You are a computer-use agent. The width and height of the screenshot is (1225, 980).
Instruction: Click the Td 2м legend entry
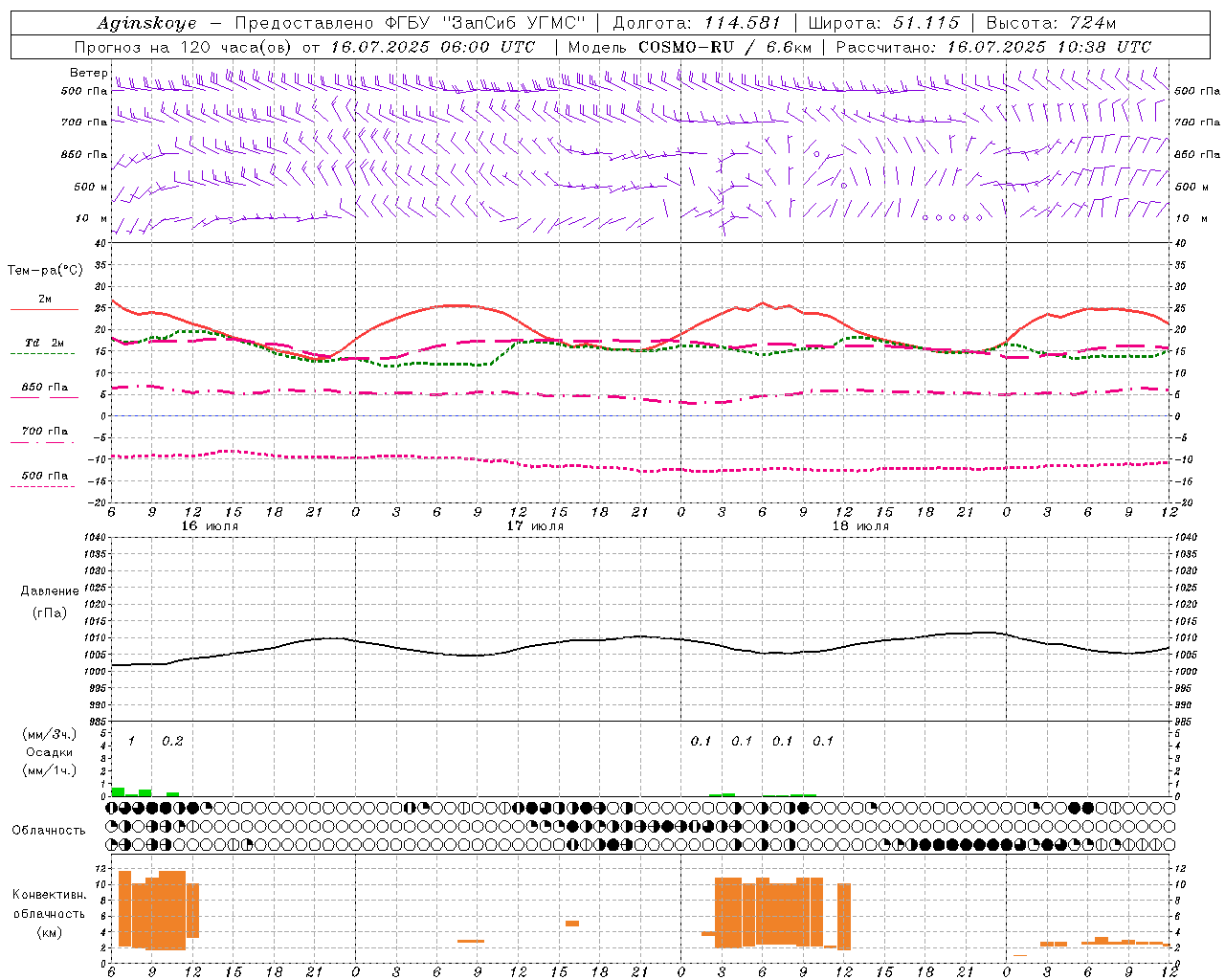45,343
